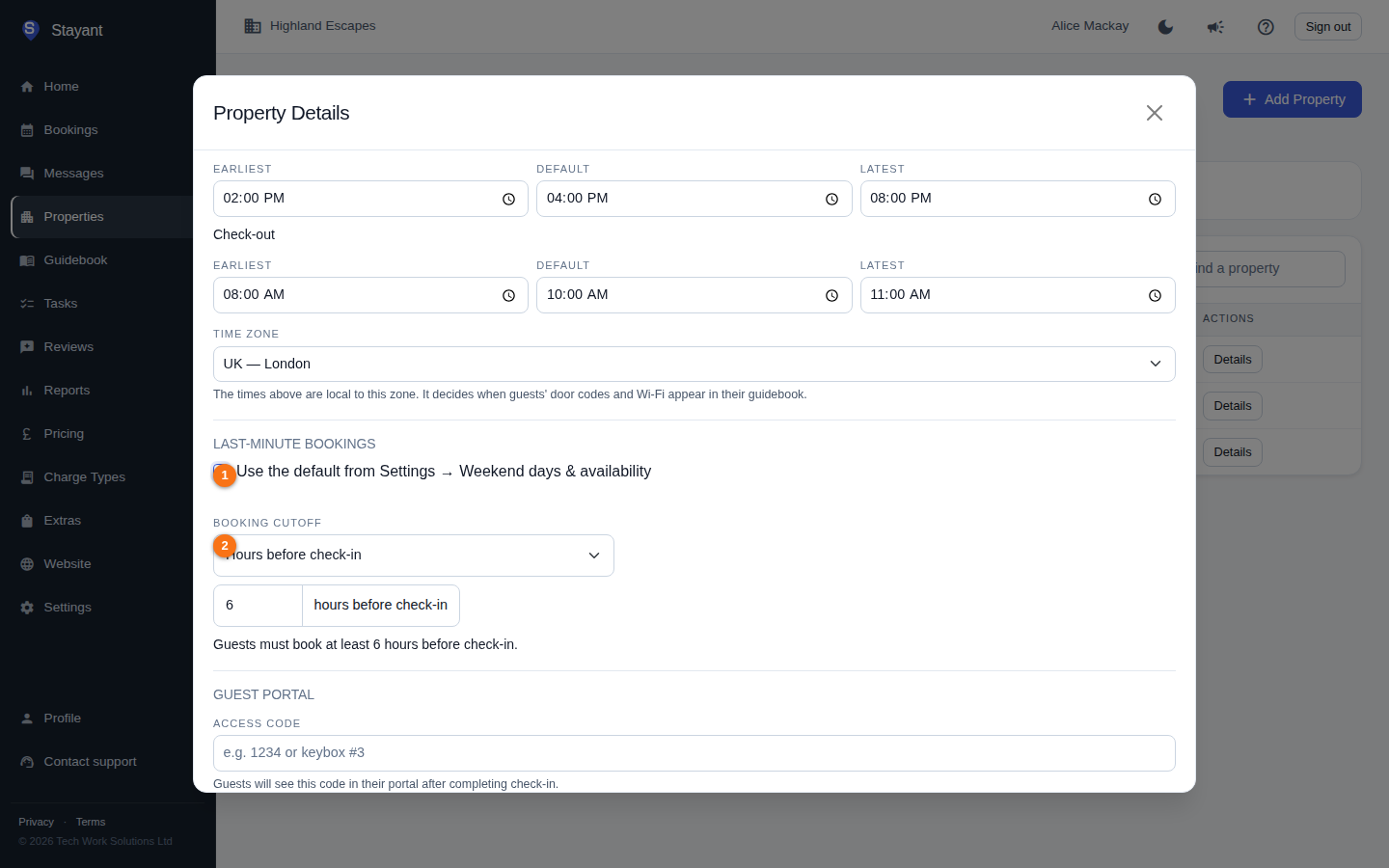Image resolution: width=1389 pixels, height=868 pixels.
Task: Click the Reviews sidebar icon
Action: click(27, 347)
